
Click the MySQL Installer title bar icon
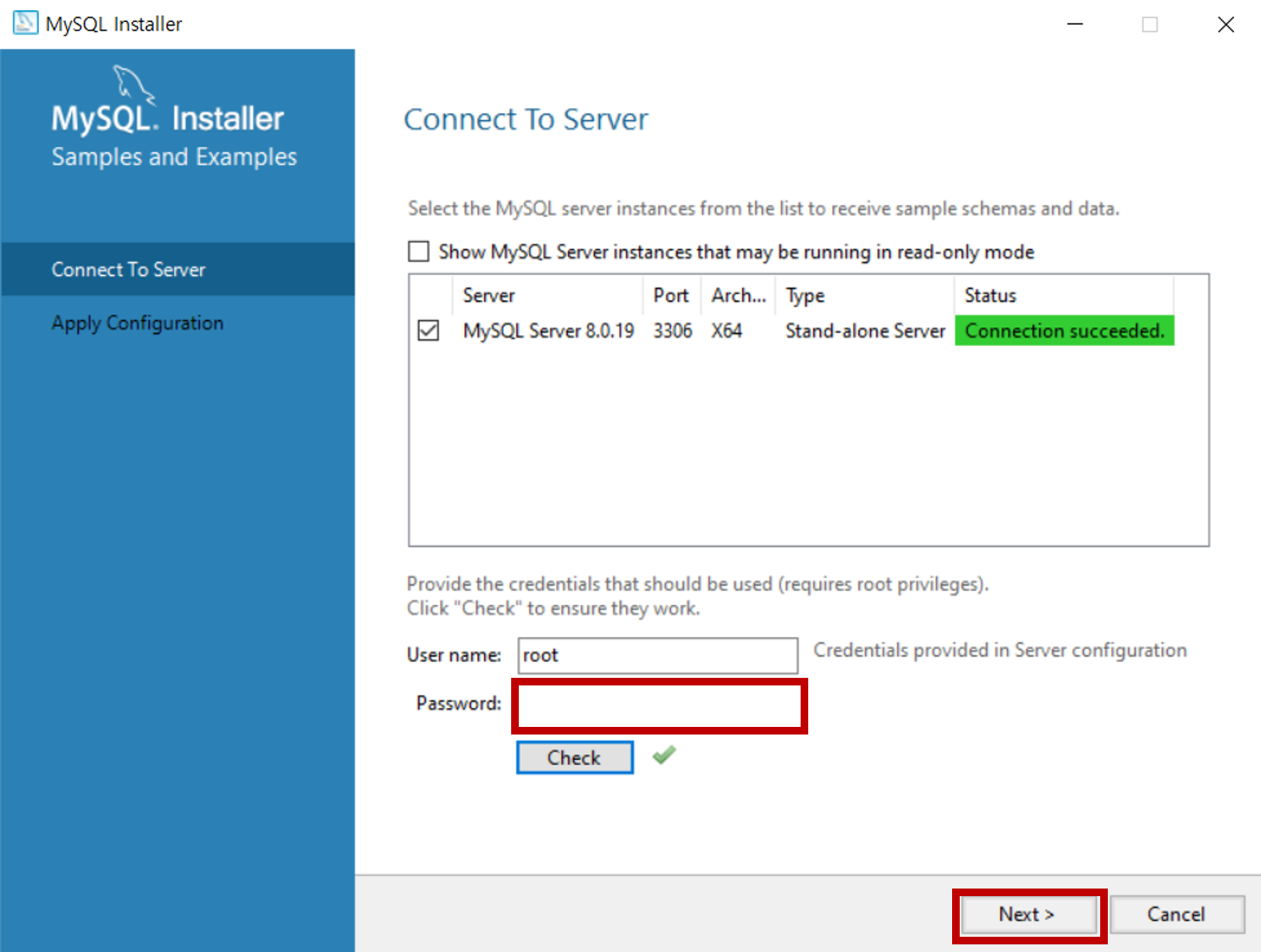point(25,23)
